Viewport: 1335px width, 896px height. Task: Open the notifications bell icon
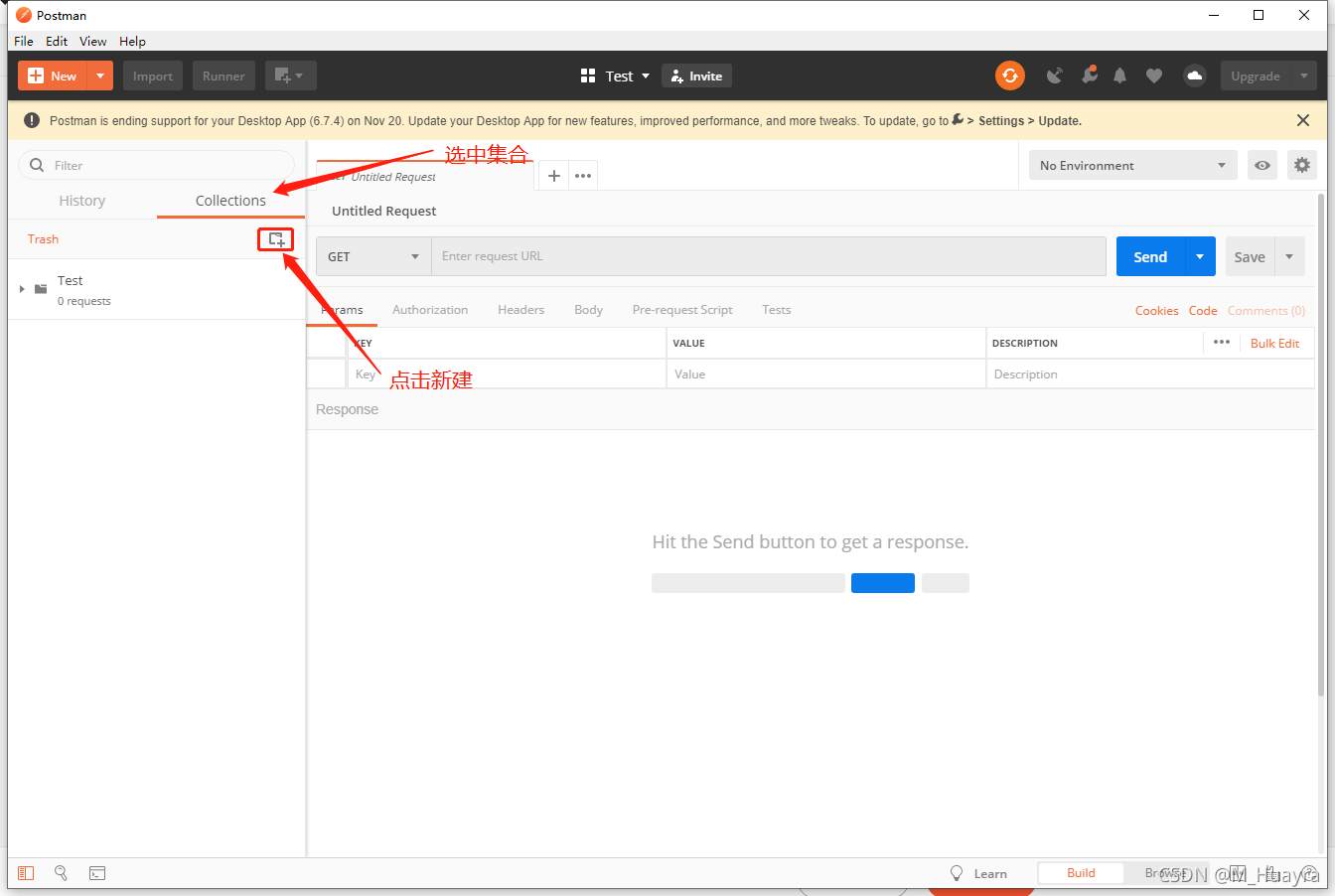[x=1120, y=76]
